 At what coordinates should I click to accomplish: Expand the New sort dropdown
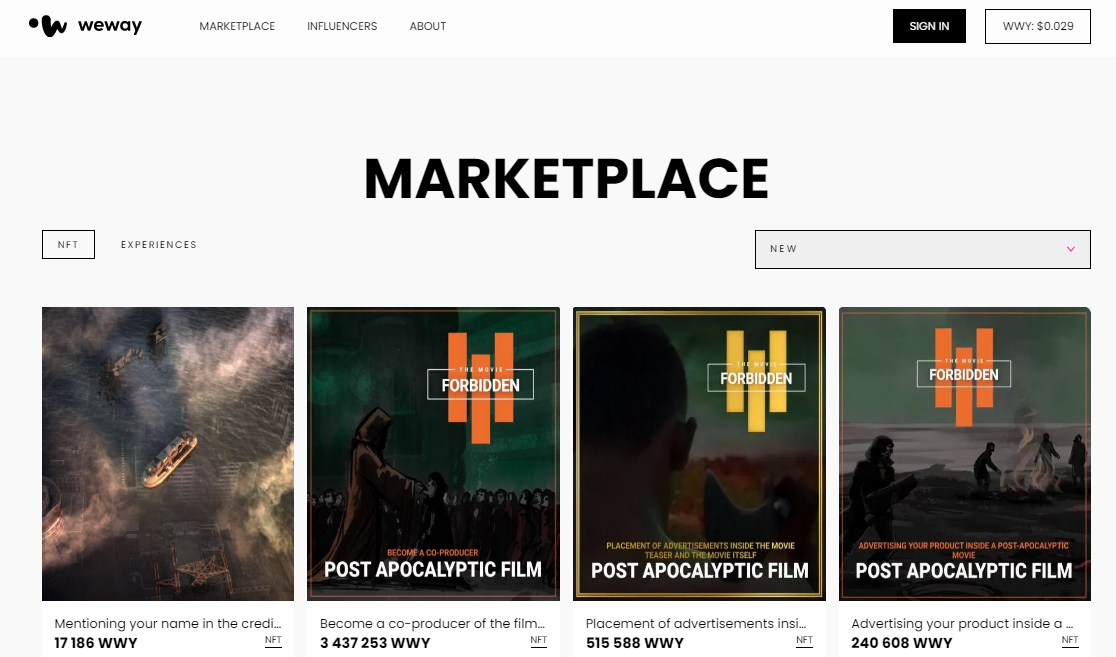pos(922,249)
